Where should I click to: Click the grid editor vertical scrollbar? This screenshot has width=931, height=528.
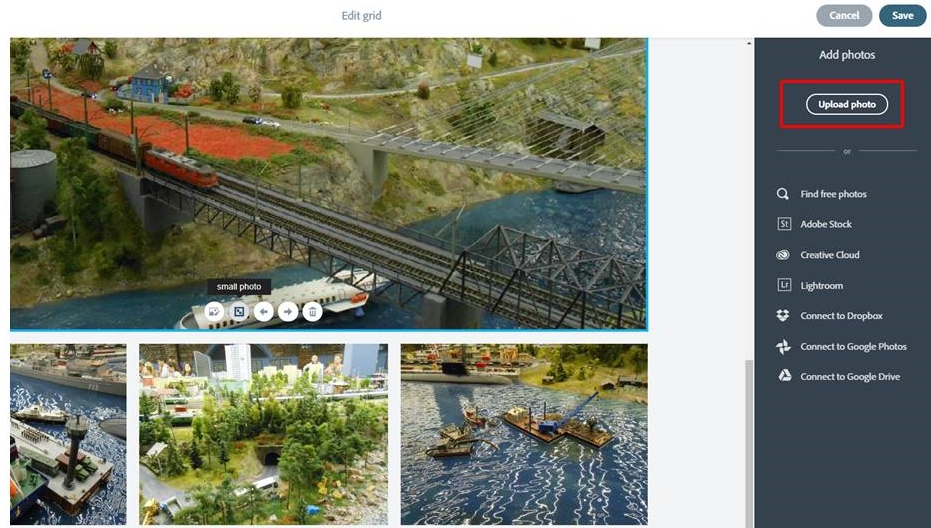749,442
